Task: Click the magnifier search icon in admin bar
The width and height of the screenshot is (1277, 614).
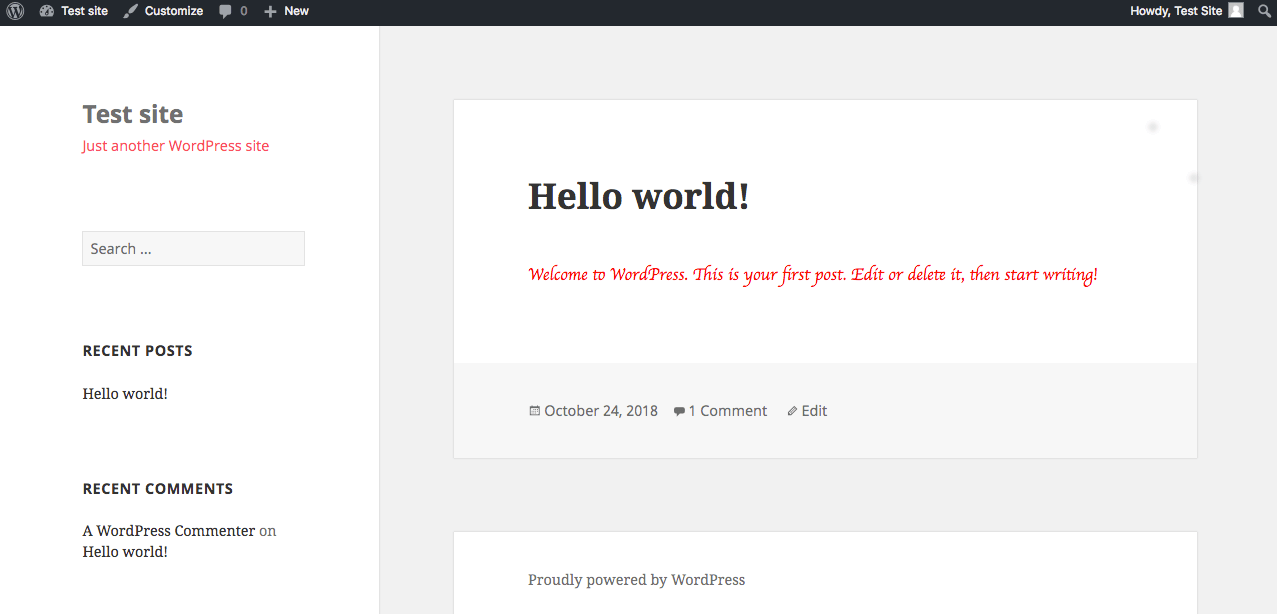Action: [1265, 11]
